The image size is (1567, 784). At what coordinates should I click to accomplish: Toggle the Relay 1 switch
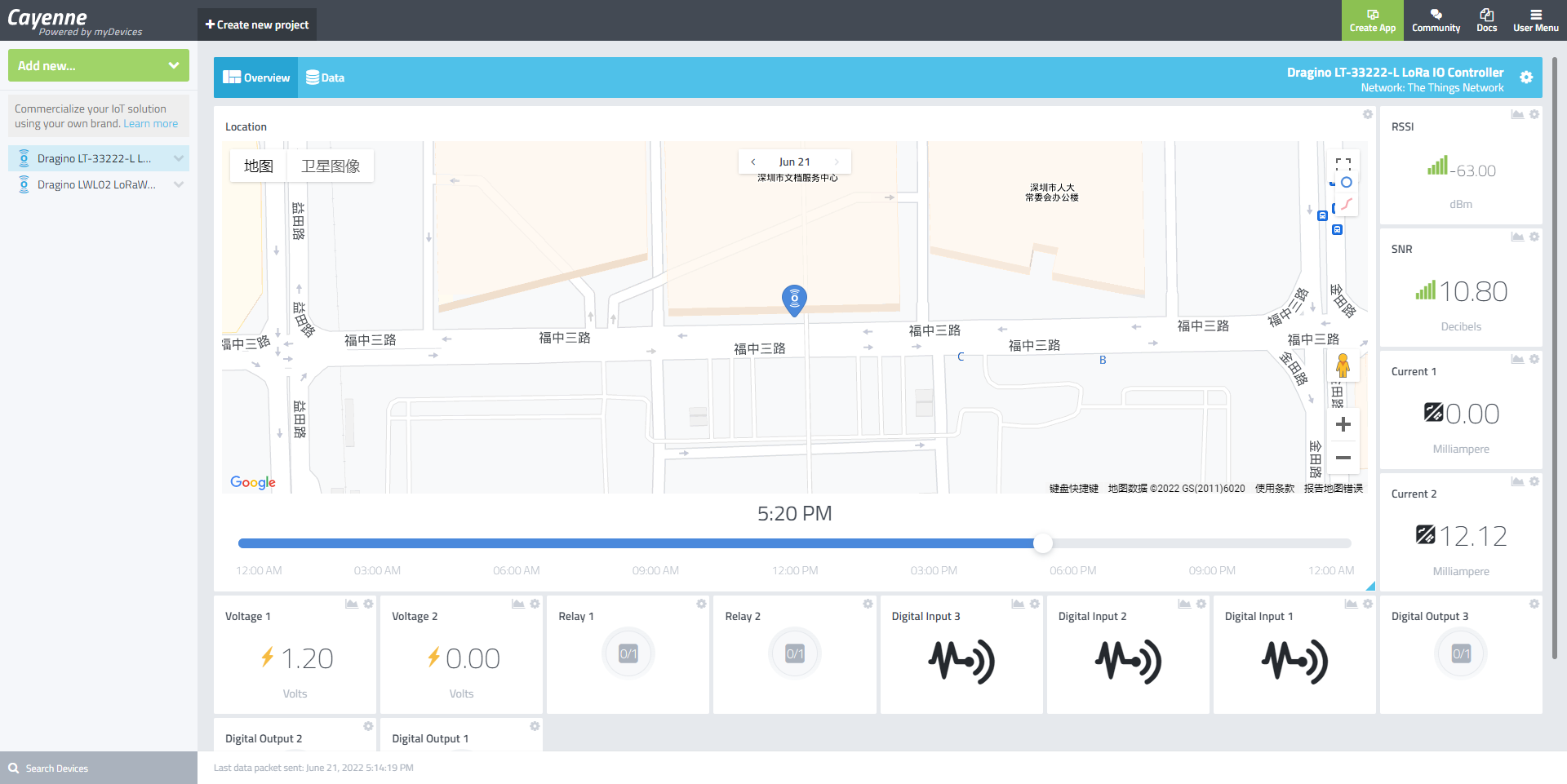pyautogui.click(x=628, y=653)
